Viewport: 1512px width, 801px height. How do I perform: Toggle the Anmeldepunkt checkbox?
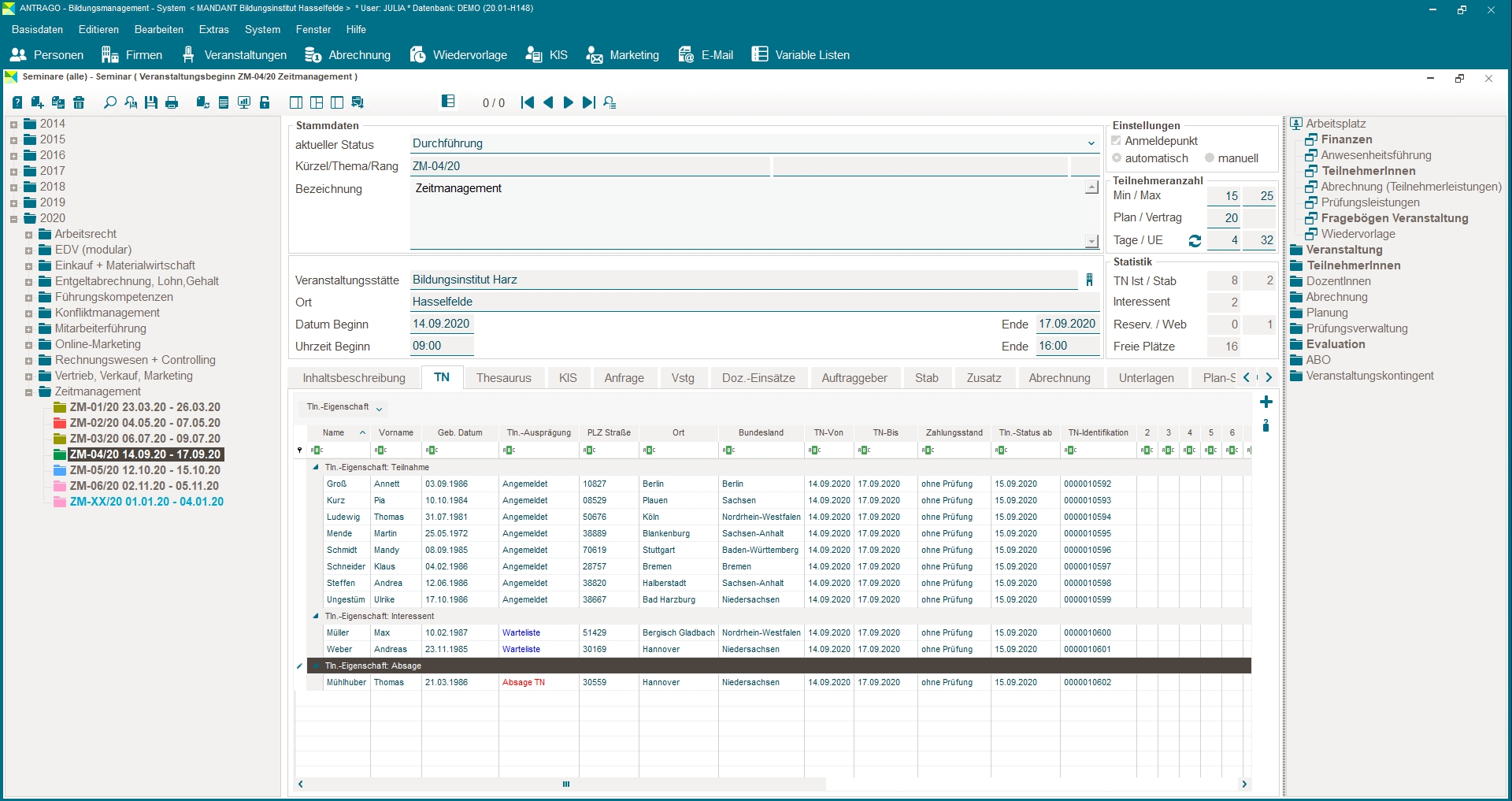pyautogui.click(x=1116, y=141)
